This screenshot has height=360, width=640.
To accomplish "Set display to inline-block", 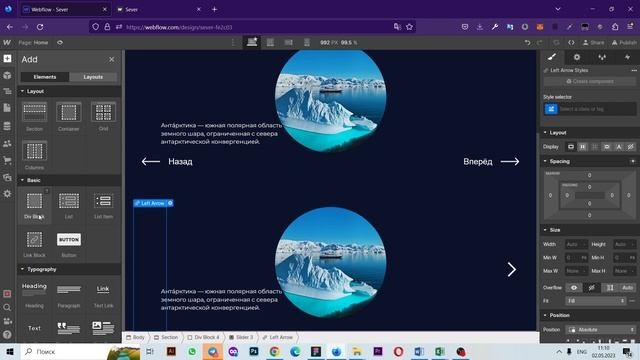I will tap(607, 147).
